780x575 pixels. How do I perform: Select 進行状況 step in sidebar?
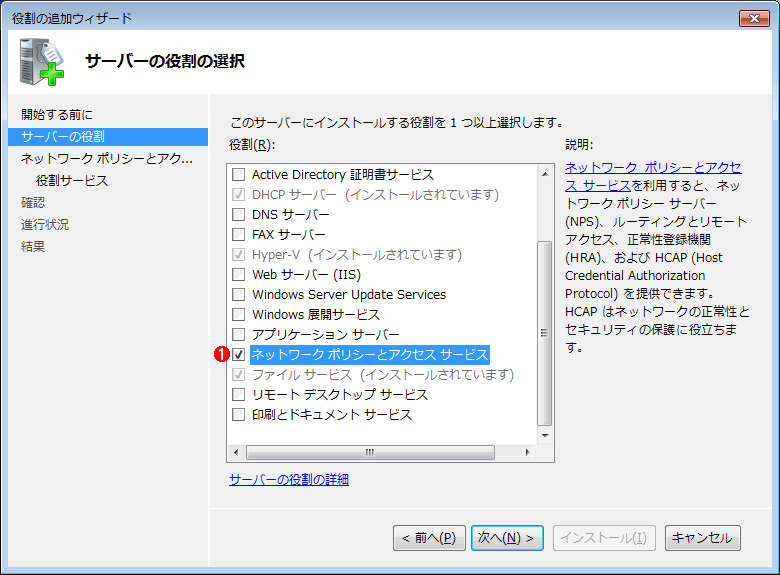45,224
